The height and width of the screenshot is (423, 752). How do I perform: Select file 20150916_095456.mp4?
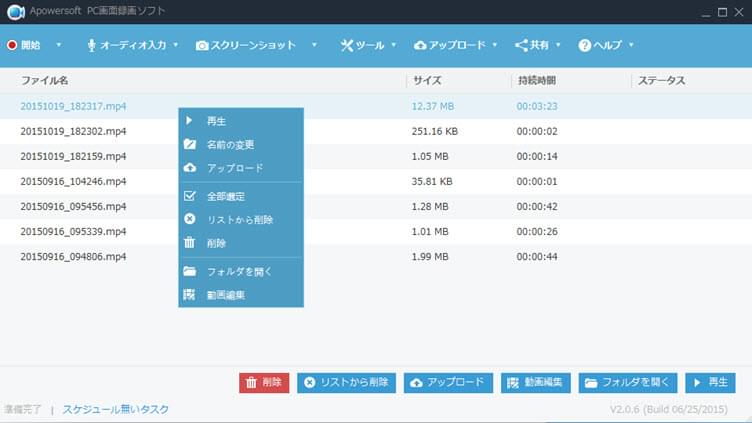(x=73, y=206)
